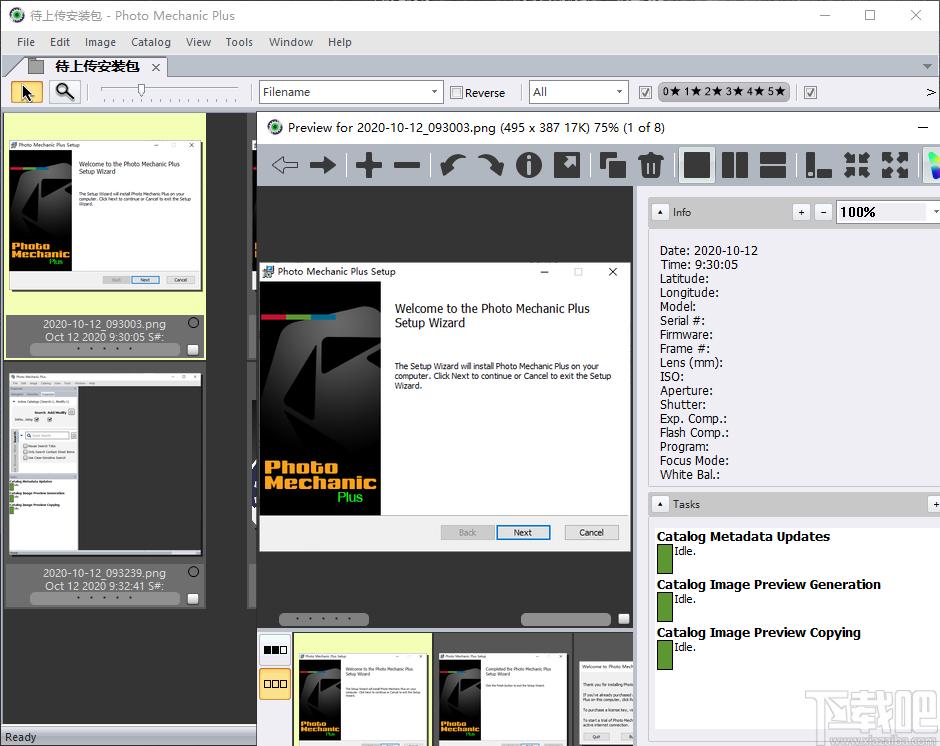Select side-by-side vertical split layout
Image resolution: width=940 pixels, height=746 pixels.
pyautogui.click(x=734, y=165)
